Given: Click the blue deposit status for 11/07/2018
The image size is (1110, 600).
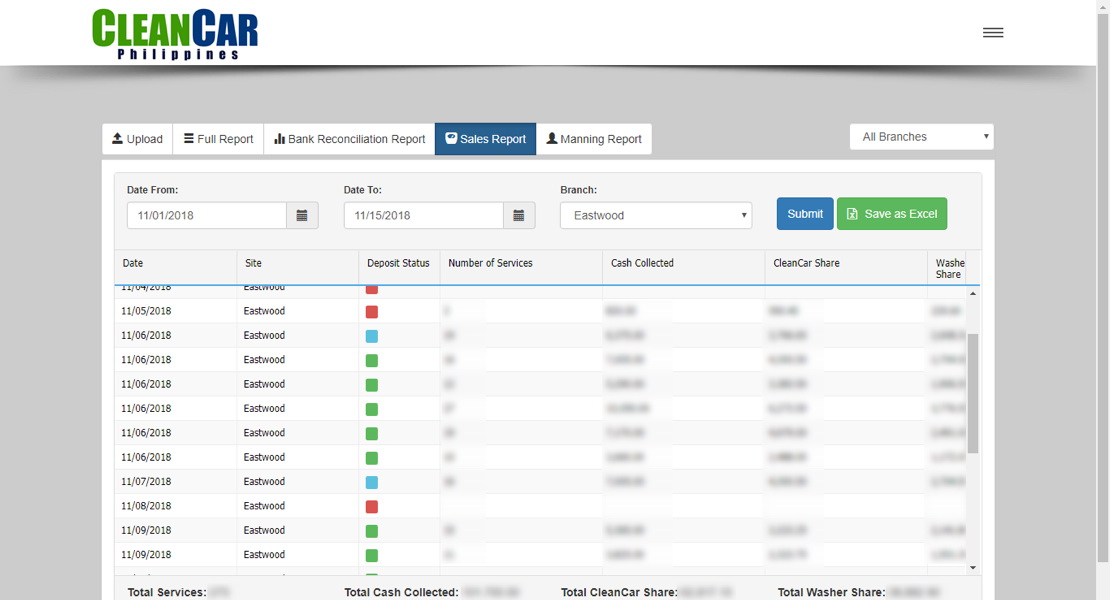Looking at the screenshot, I should [x=371, y=481].
